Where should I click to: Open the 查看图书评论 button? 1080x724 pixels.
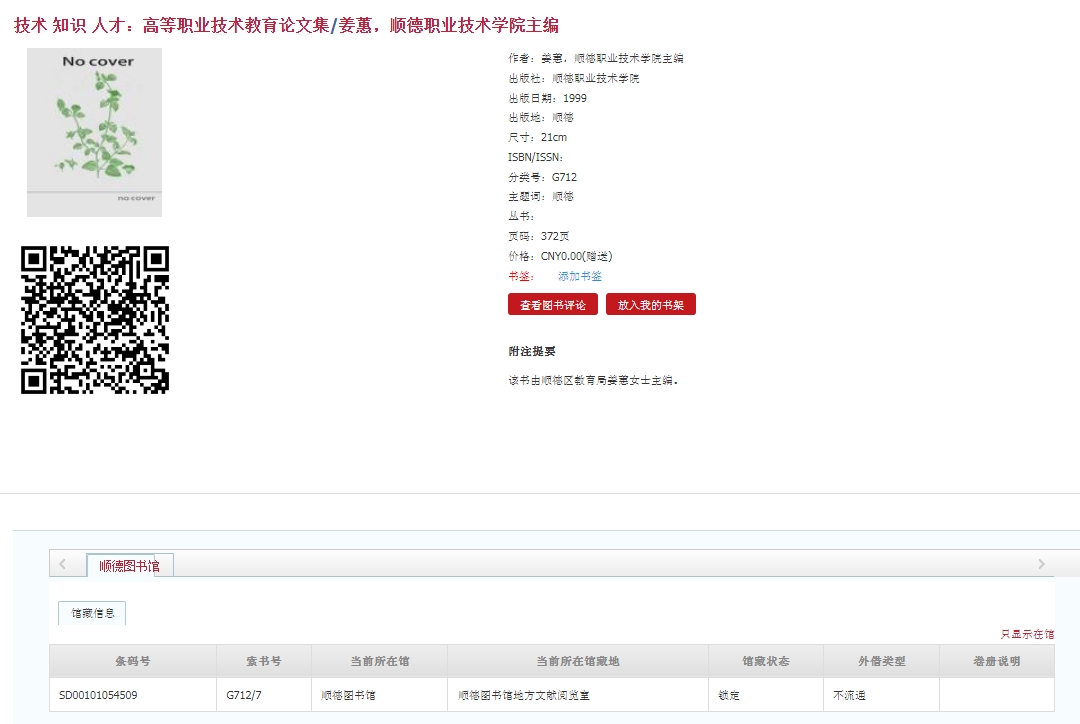click(x=552, y=304)
